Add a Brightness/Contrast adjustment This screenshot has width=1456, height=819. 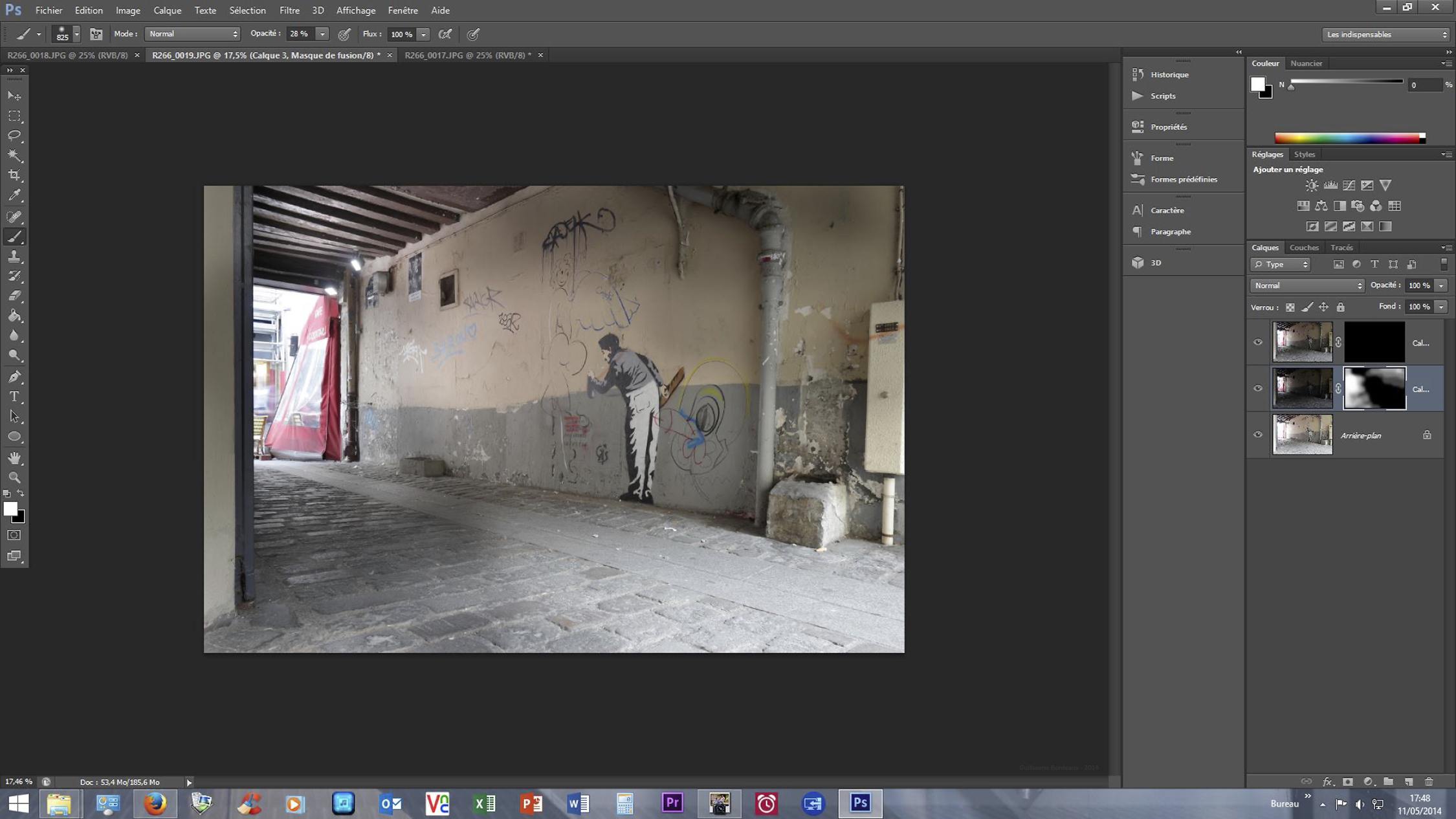coord(1311,186)
